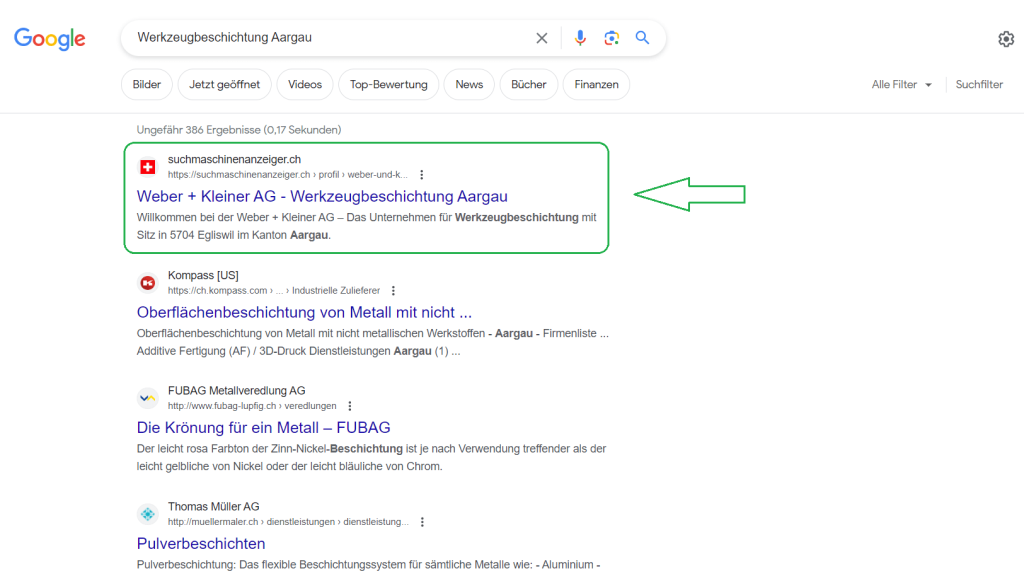Click the snippet 'Oberflächenbeschichtung von Metall mit nicht metallischen'
Screen dimensions: 1024x576
(x=372, y=342)
